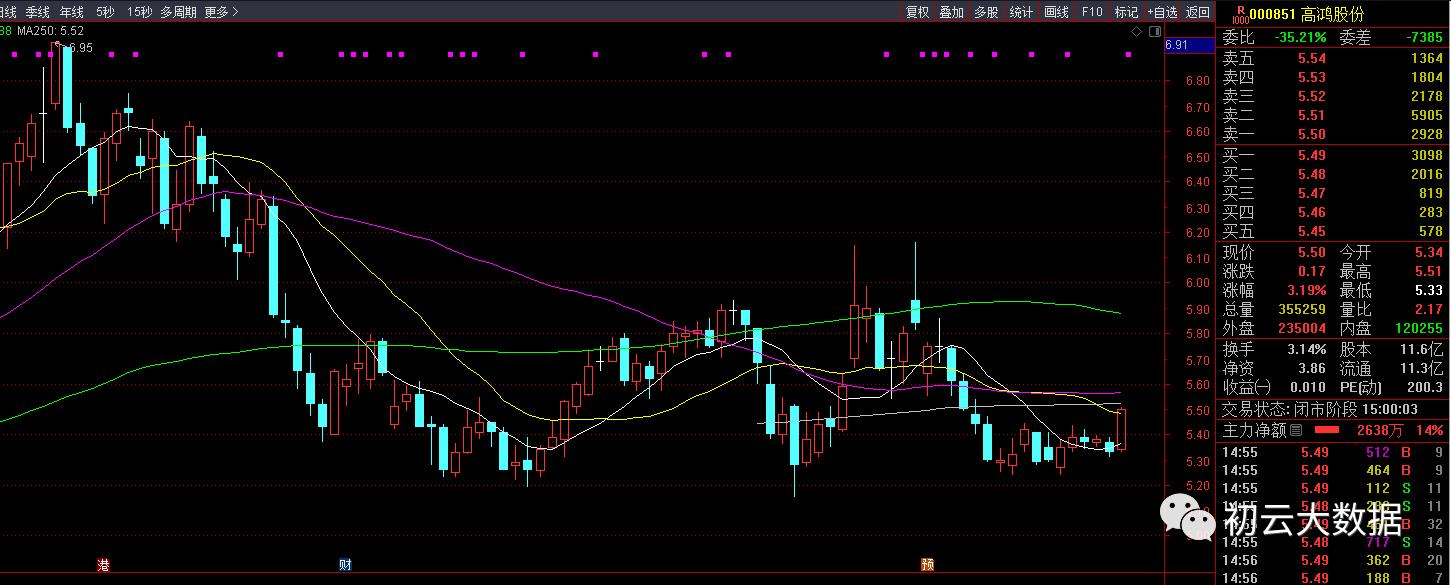Click the 14:55 trade with volume 464
This screenshot has width=1451, height=585.
pos(1333,470)
